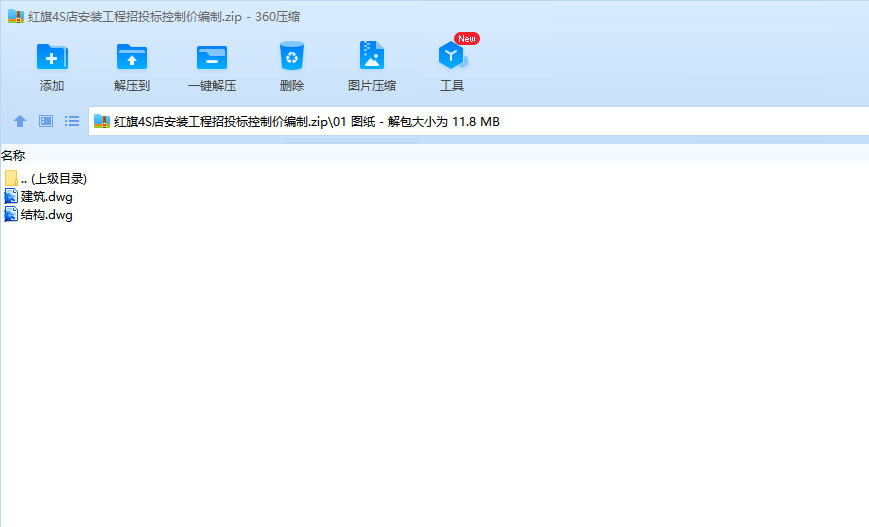Click the archive icon in the address bar
The image size is (869, 527).
[102, 121]
